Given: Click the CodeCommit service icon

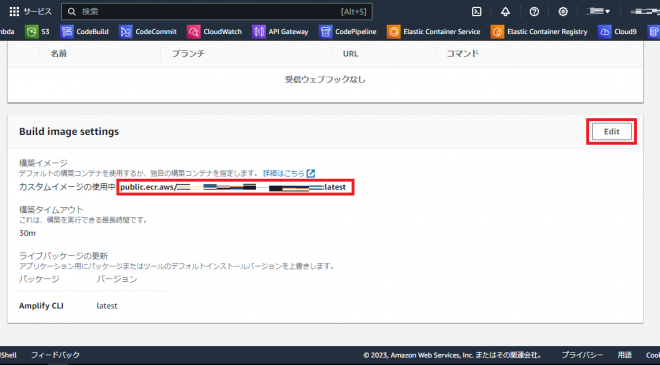Looking at the screenshot, I should [126, 32].
